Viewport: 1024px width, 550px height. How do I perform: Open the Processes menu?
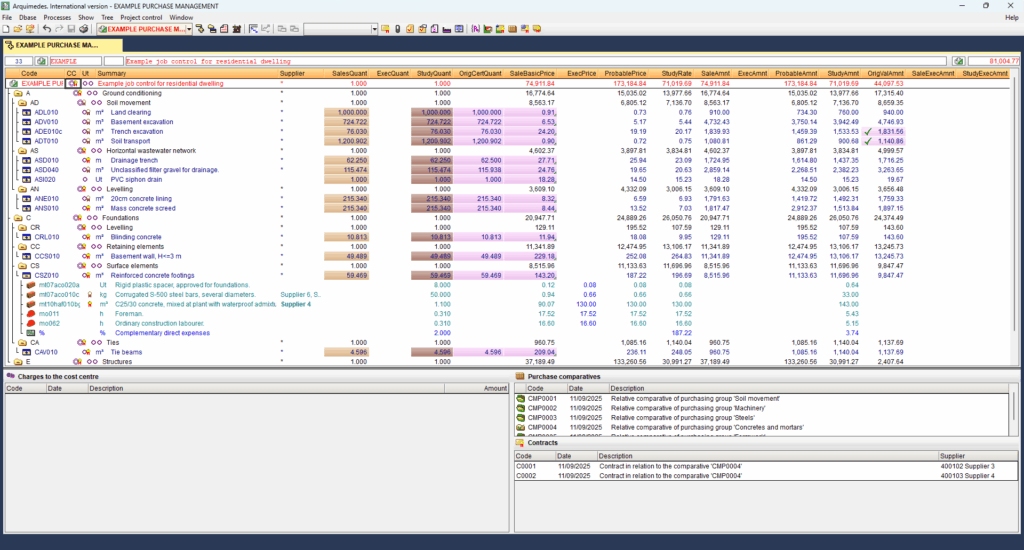coord(57,18)
